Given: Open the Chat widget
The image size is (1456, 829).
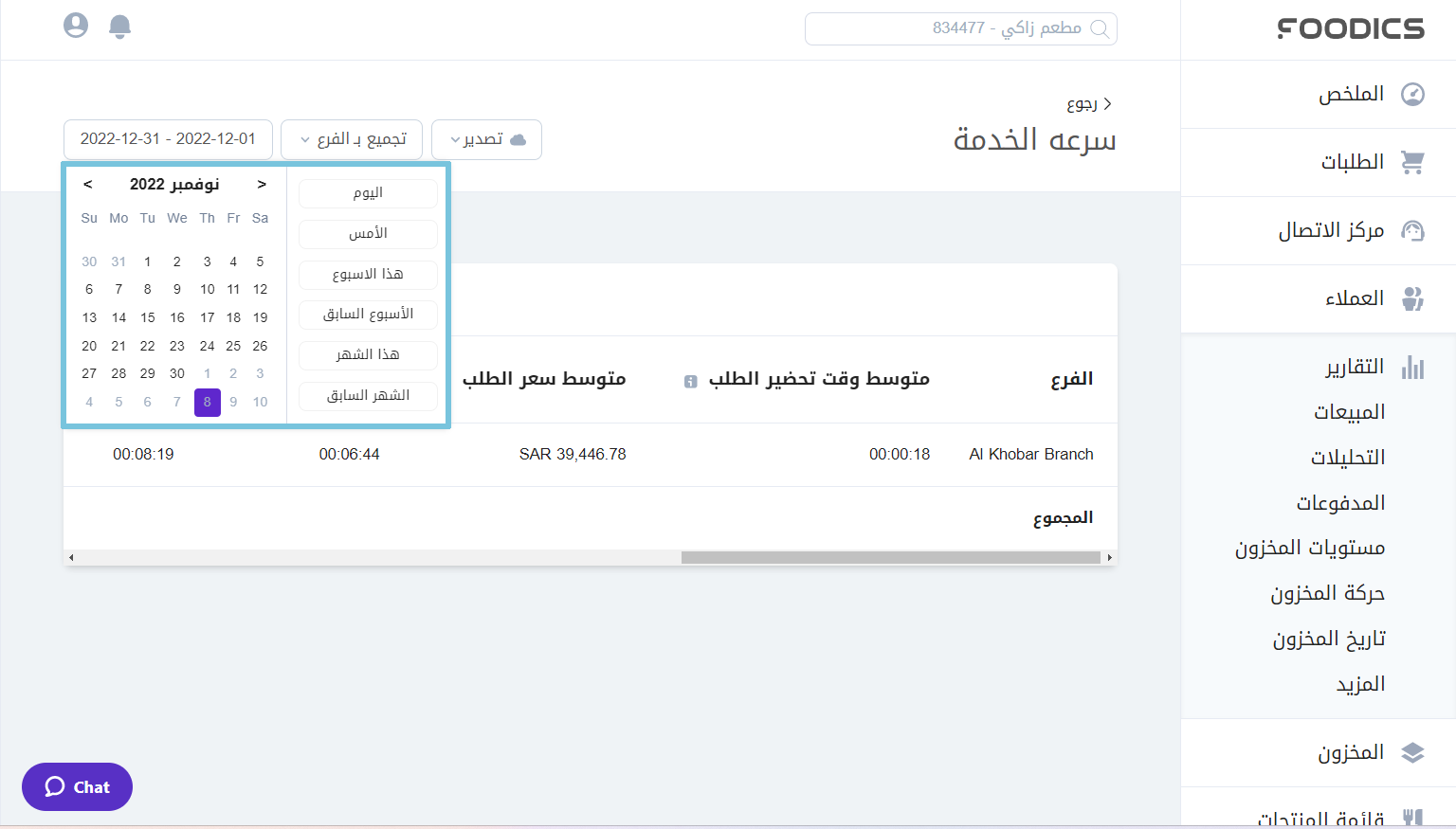Looking at the screenshot, I should 77,786.
